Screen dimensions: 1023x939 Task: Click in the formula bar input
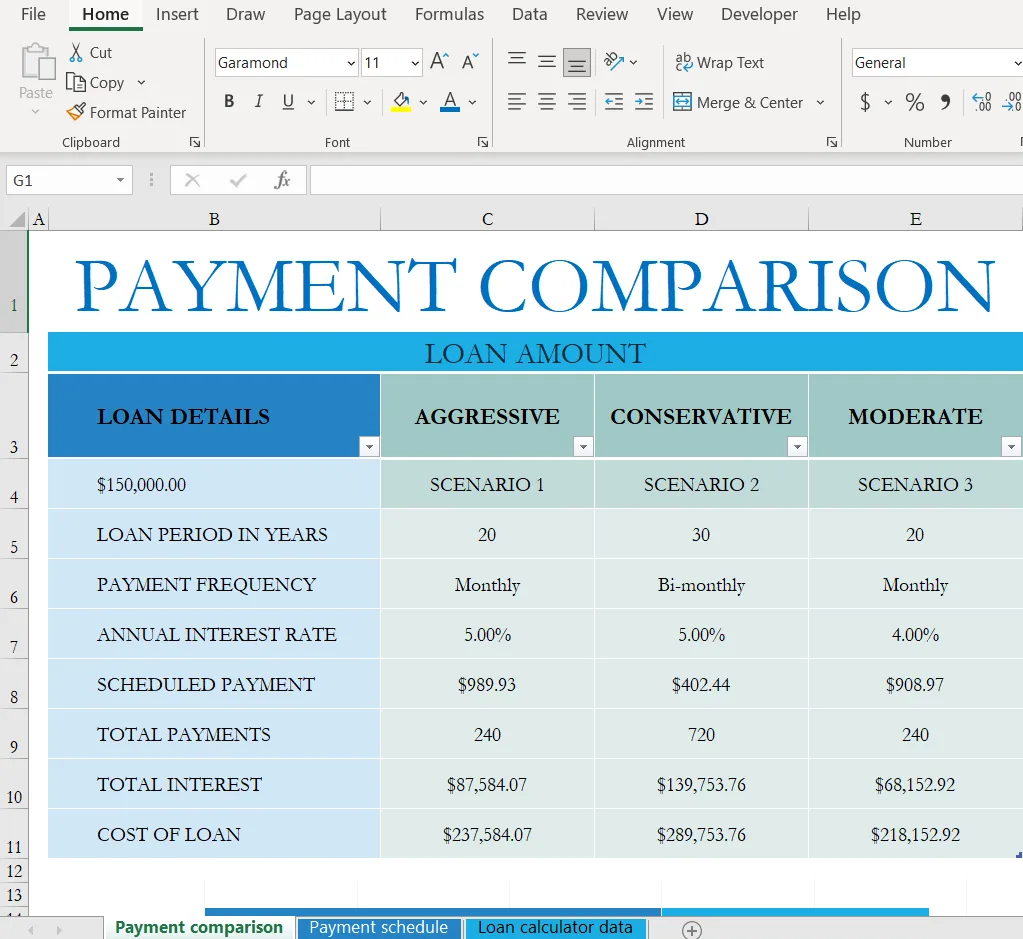pyautogui.click(x=666, y=180)
